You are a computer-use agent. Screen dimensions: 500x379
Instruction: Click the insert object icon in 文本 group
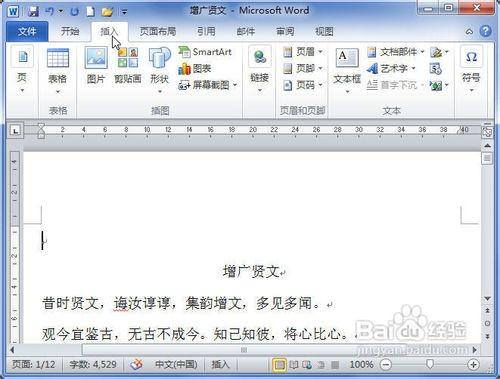[x=439, y=86]
